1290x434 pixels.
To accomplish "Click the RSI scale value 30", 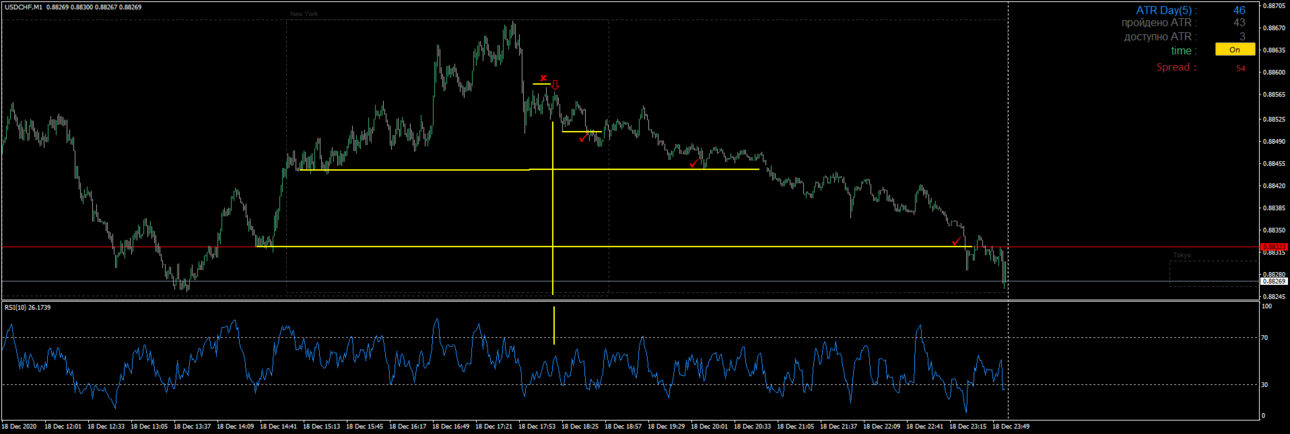I will tap(1265, 384).
